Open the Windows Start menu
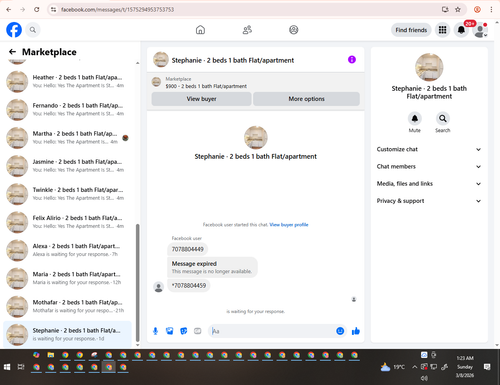The height and width of the screenshot is (385, 500). pyautogui.click(x=7, y=367)
